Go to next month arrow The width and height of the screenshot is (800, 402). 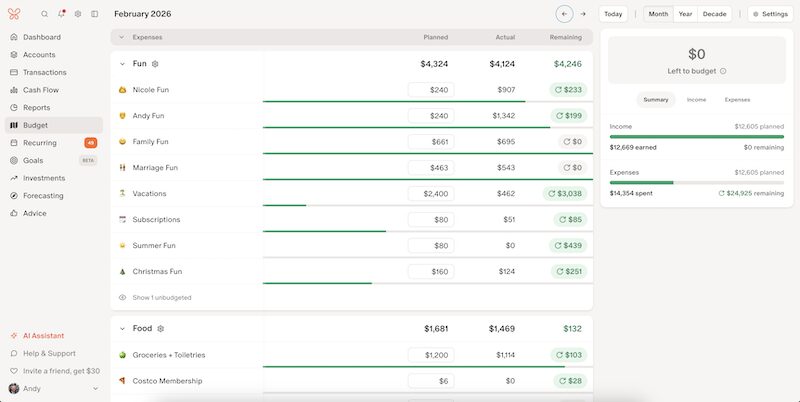click(x=583, y=14)
